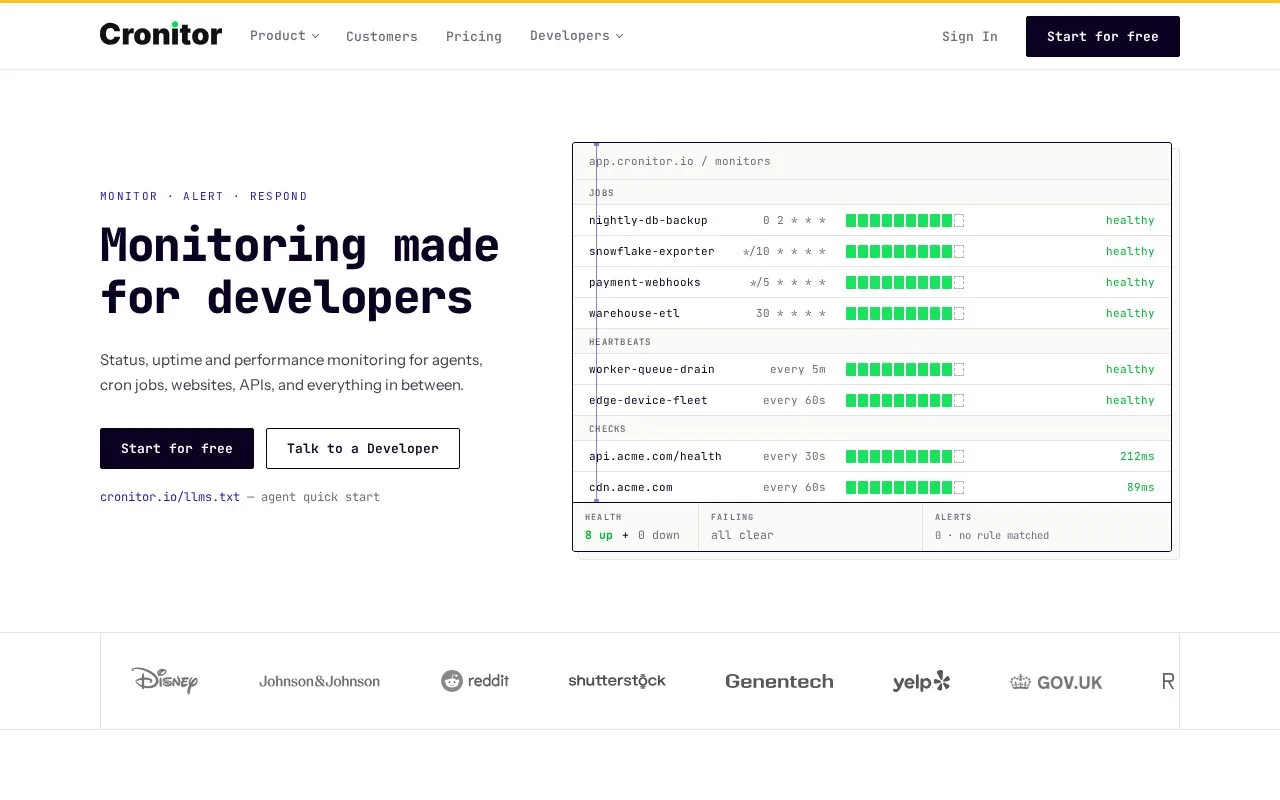Click the 212ms response time
The width and height of the screenshot is (1280, 800).
pyautogui.click(x=1137, y=457)
